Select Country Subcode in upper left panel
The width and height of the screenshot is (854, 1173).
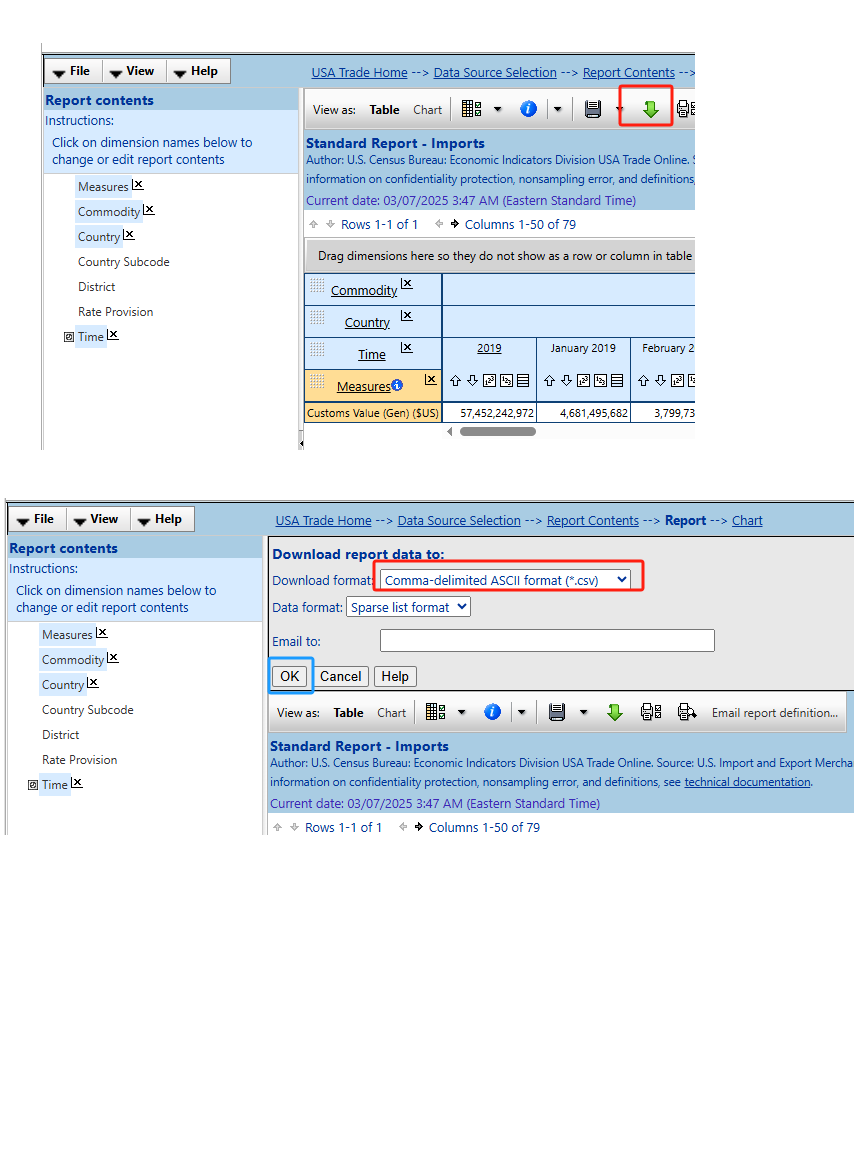(124, 262)
